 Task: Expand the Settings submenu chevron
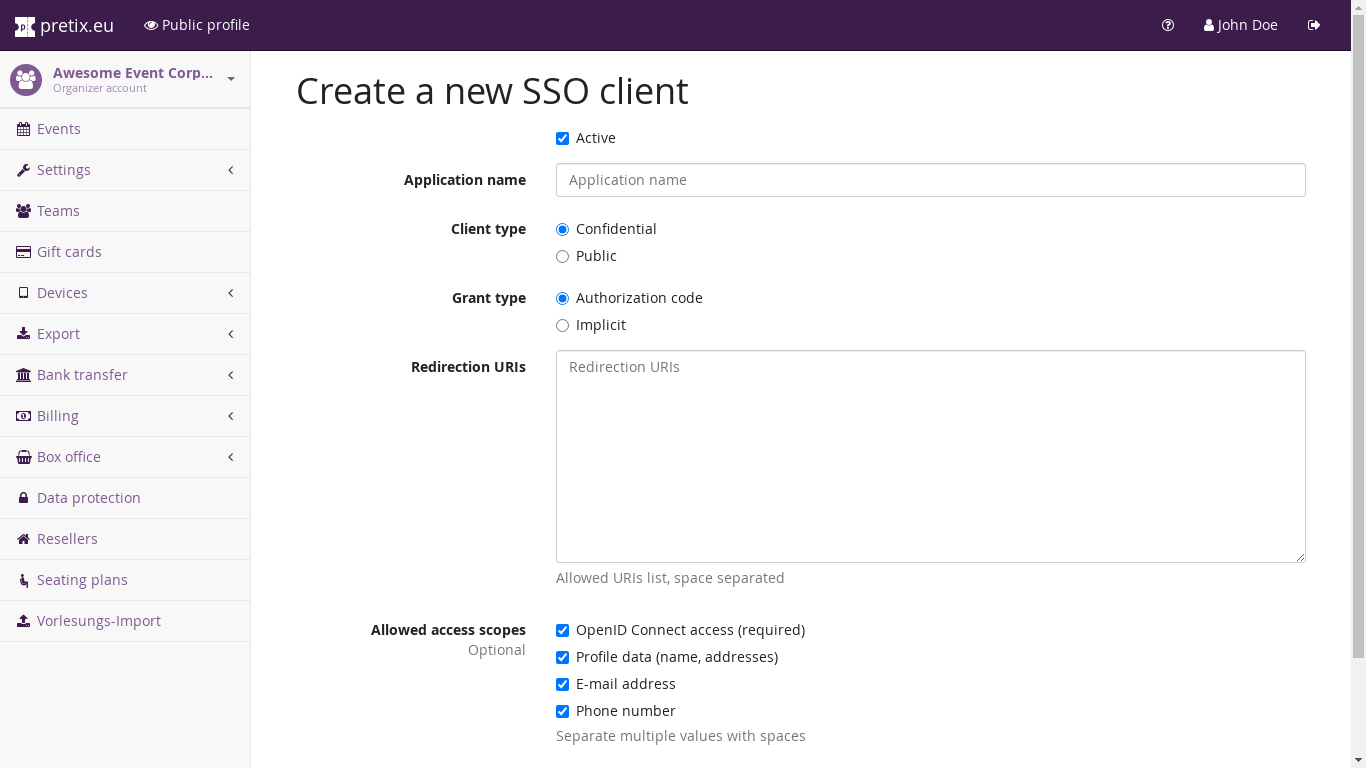point(231,170)
